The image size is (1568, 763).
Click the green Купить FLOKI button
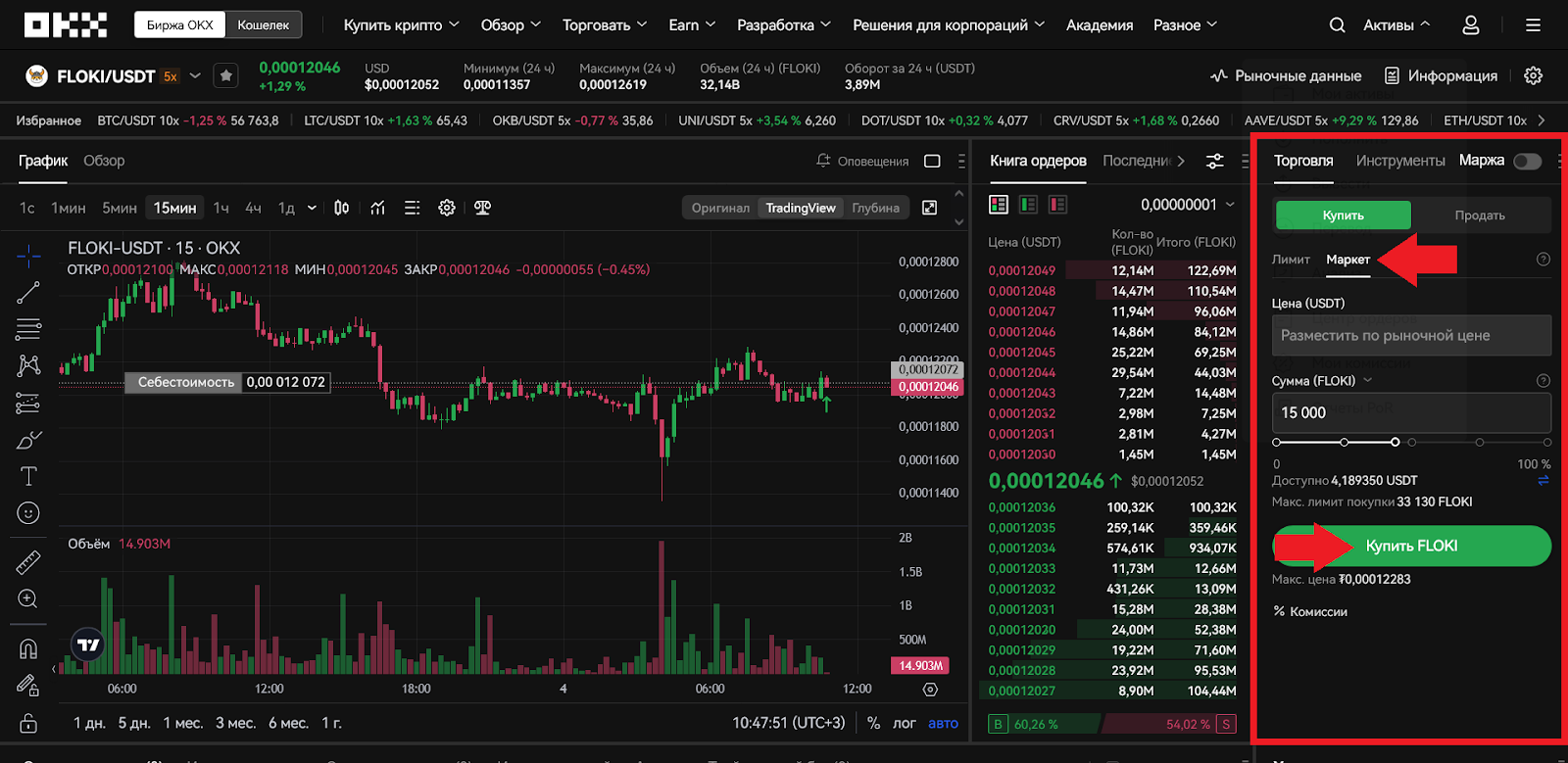click(1411, 546)
